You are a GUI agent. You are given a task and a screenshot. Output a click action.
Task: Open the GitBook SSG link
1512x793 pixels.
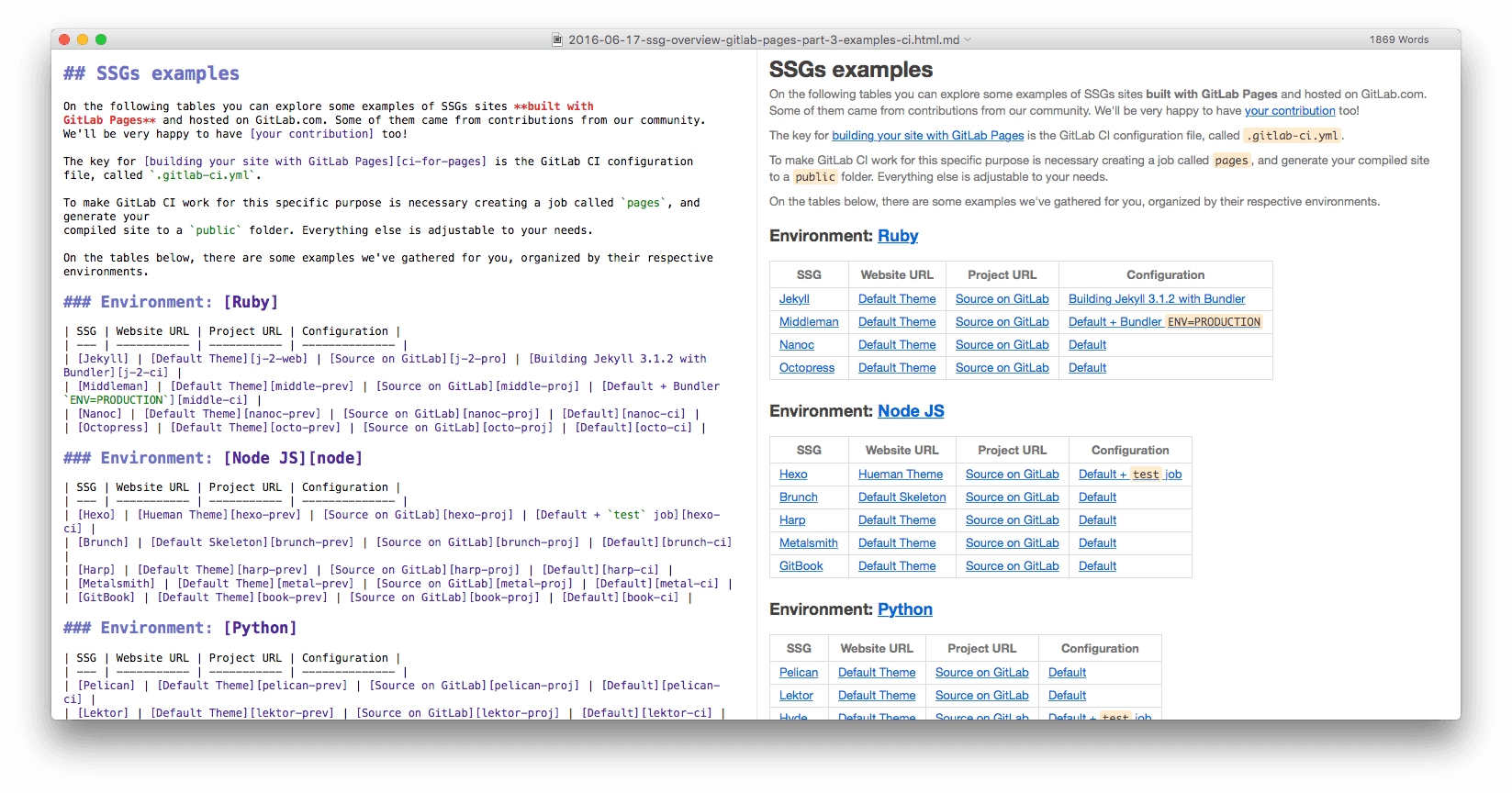pos(801,565)
